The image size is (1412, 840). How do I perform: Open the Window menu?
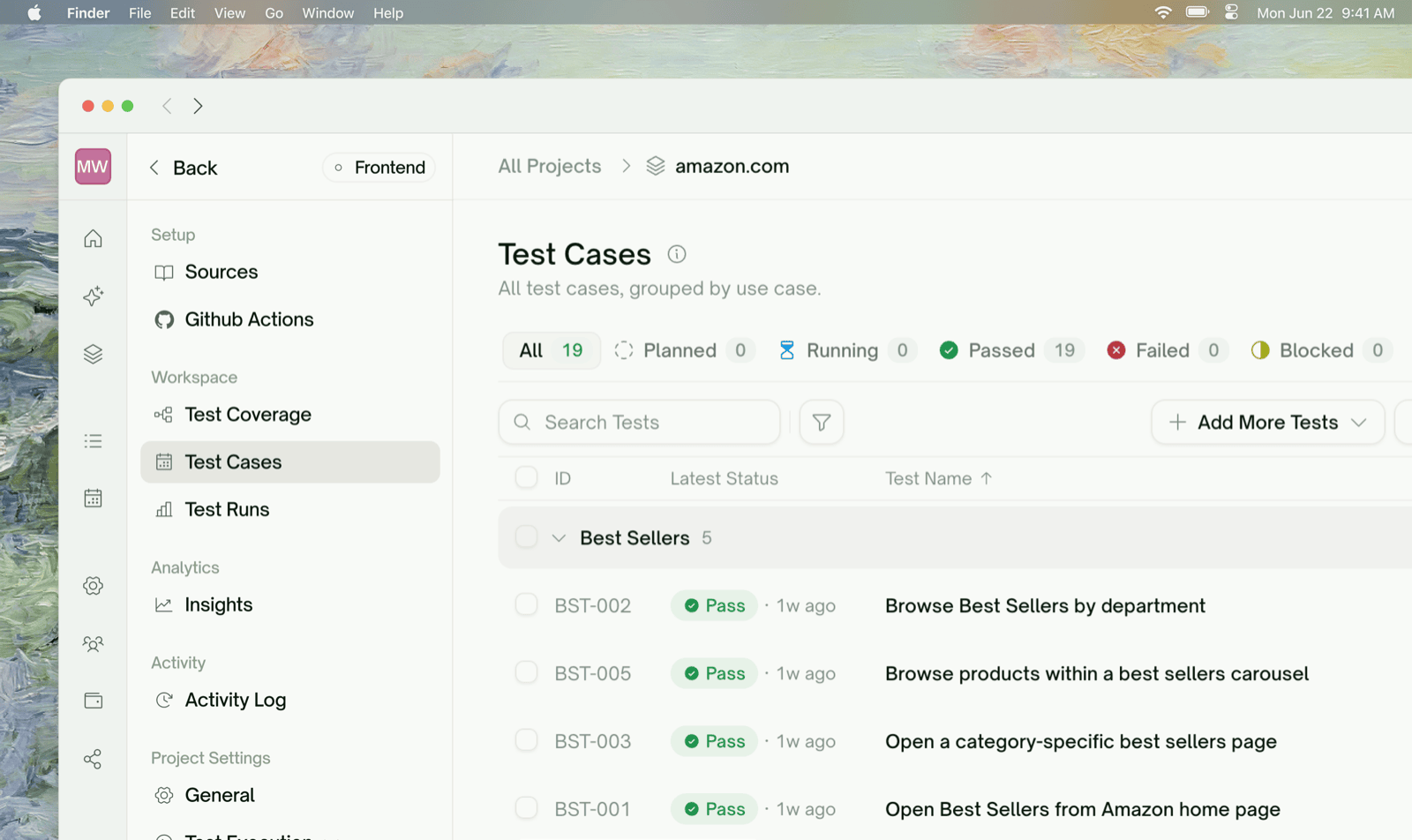point(327,12)
